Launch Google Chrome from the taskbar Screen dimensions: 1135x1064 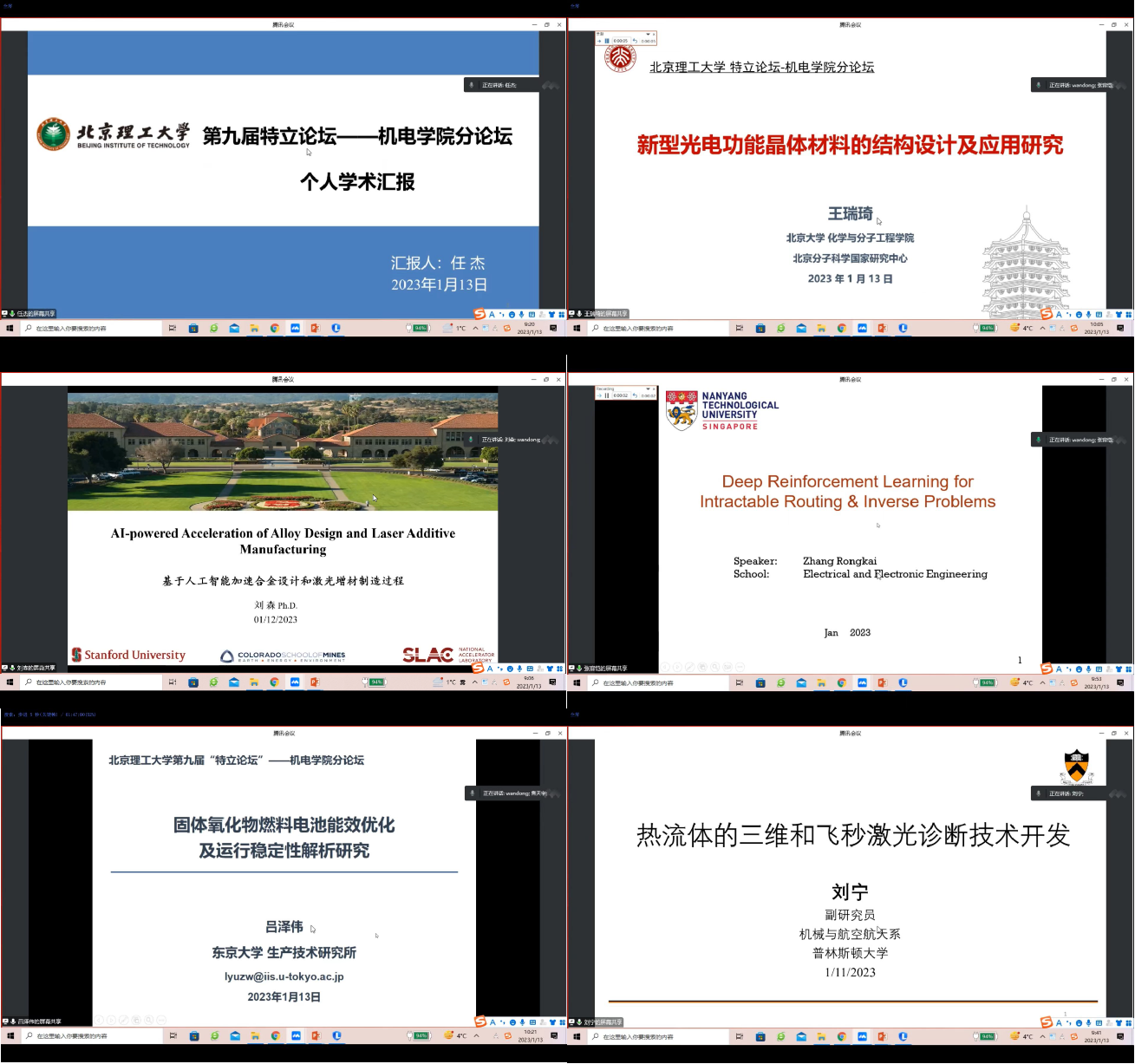click(x=276, y=328)
